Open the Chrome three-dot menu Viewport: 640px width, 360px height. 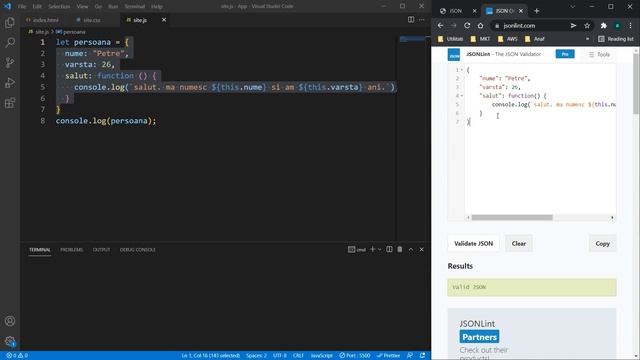pyautogui.click(x=631, y=25)
